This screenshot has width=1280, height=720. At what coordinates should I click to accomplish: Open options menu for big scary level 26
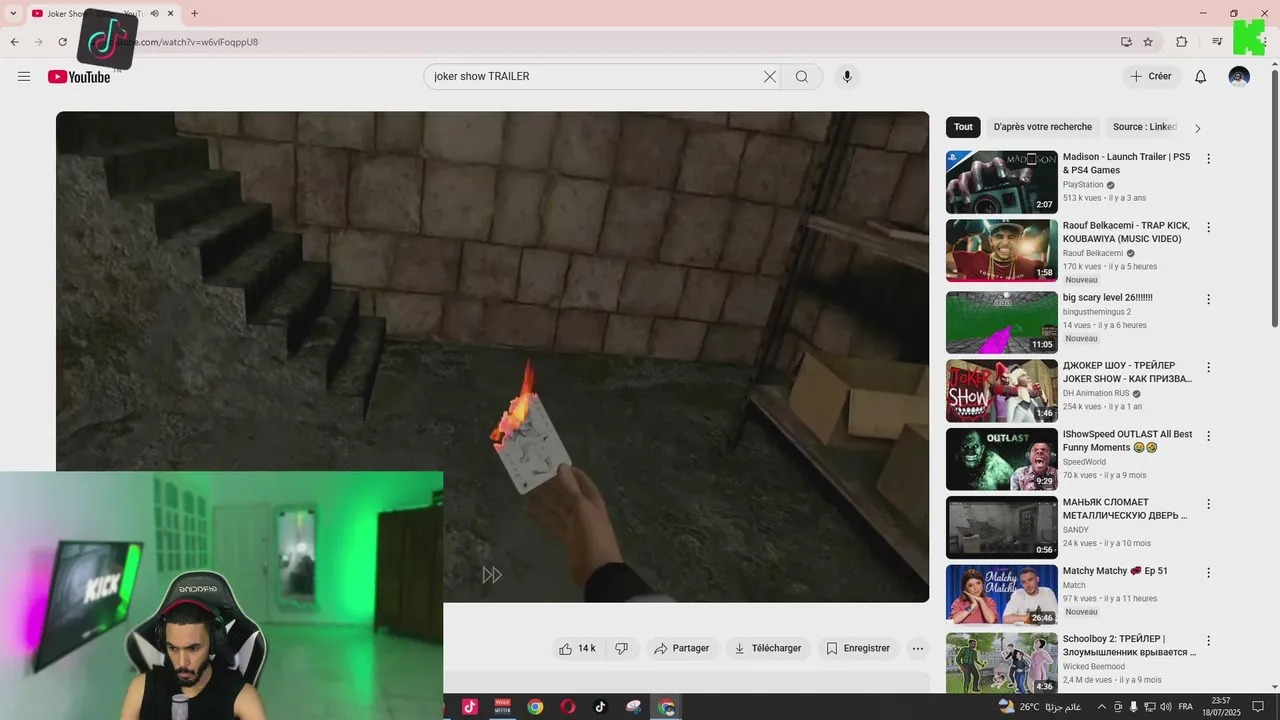click(1208, 299)
